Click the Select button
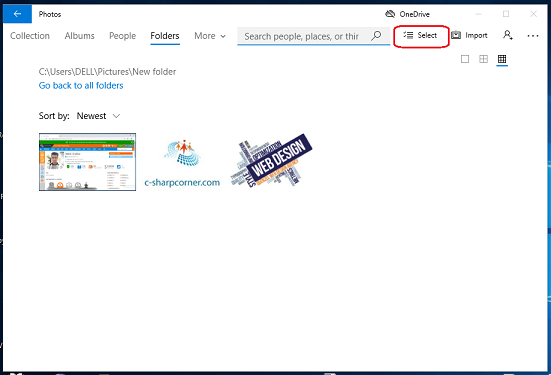551x375 pixels. pos(421,35)
